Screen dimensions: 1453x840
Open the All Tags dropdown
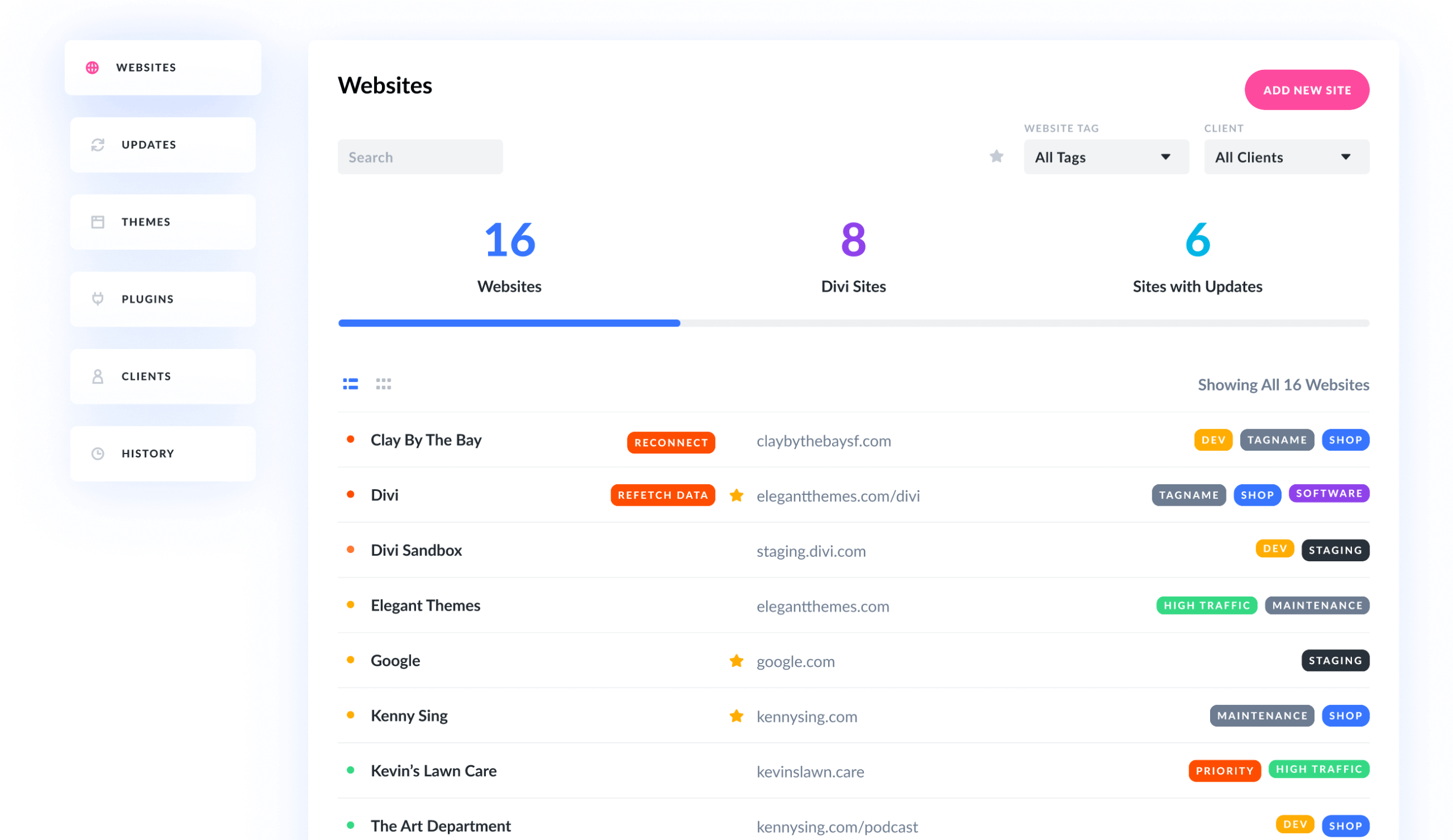point(1105,157)
